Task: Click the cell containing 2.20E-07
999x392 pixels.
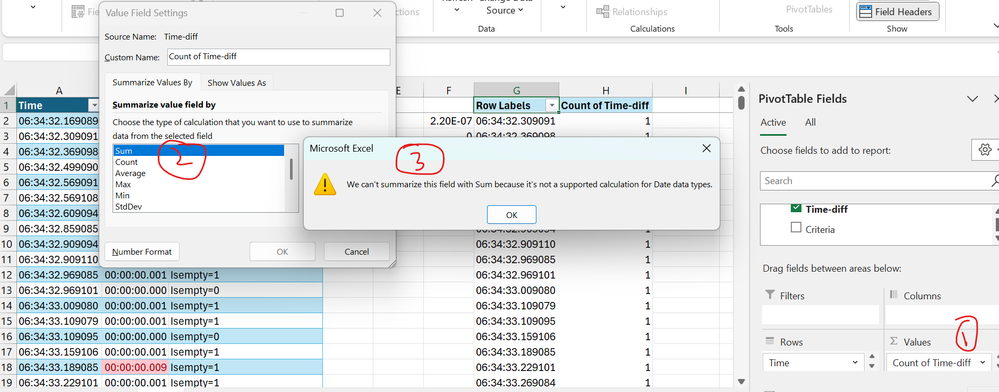Action: [449, 120]
